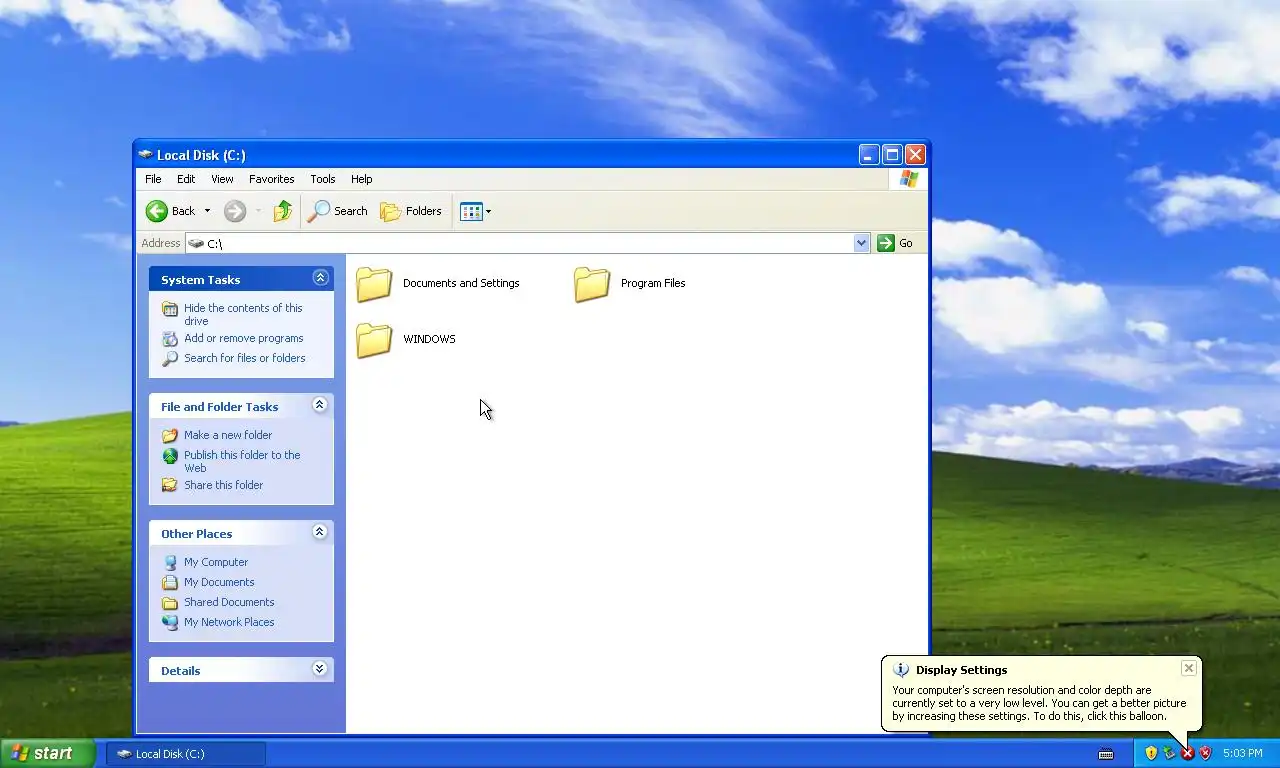
Task: Close the Display Settings balloon
Action: click(1188, 668)
